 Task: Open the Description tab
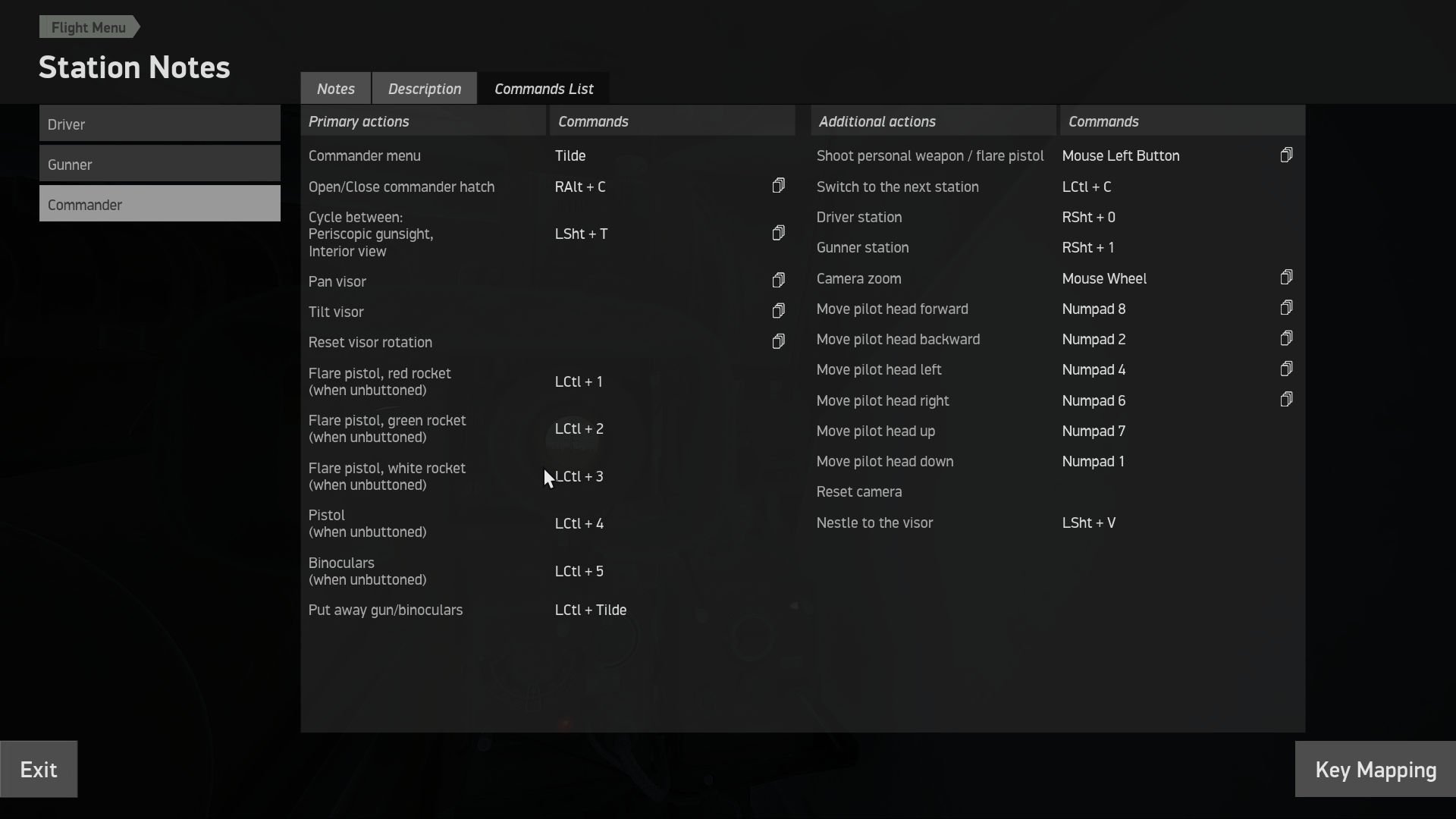click(x=424, y=89)
